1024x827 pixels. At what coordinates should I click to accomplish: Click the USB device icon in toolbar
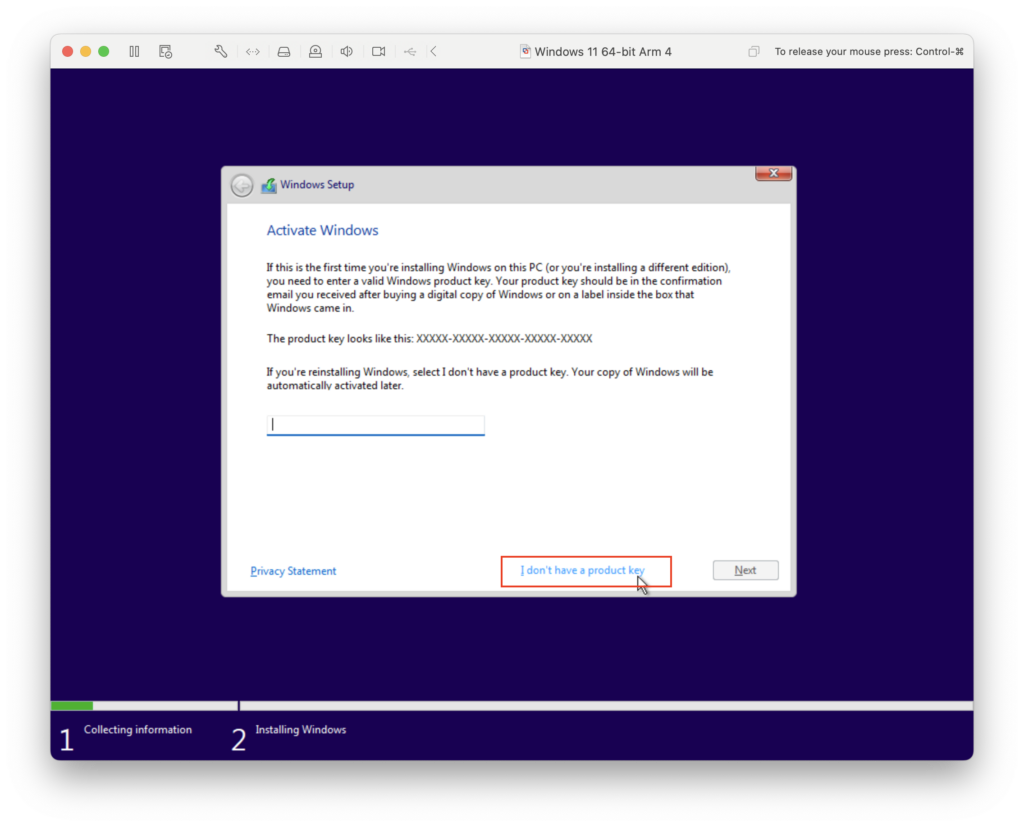(410, 52)
